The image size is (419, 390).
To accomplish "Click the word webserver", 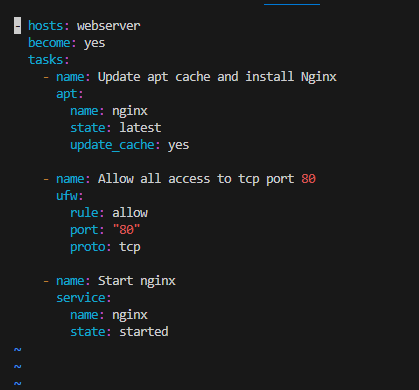I will (x=109, y=26).
